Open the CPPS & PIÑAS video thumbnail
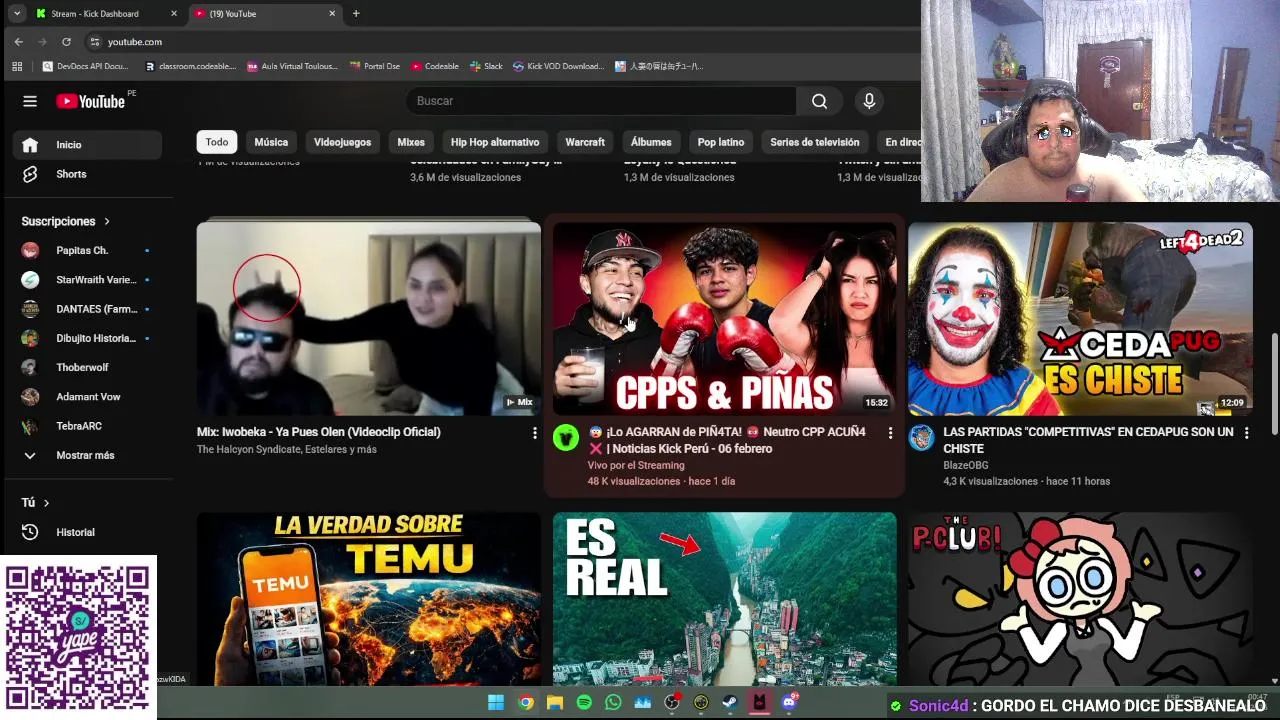 pyautogui.click(x=725, y=318)
